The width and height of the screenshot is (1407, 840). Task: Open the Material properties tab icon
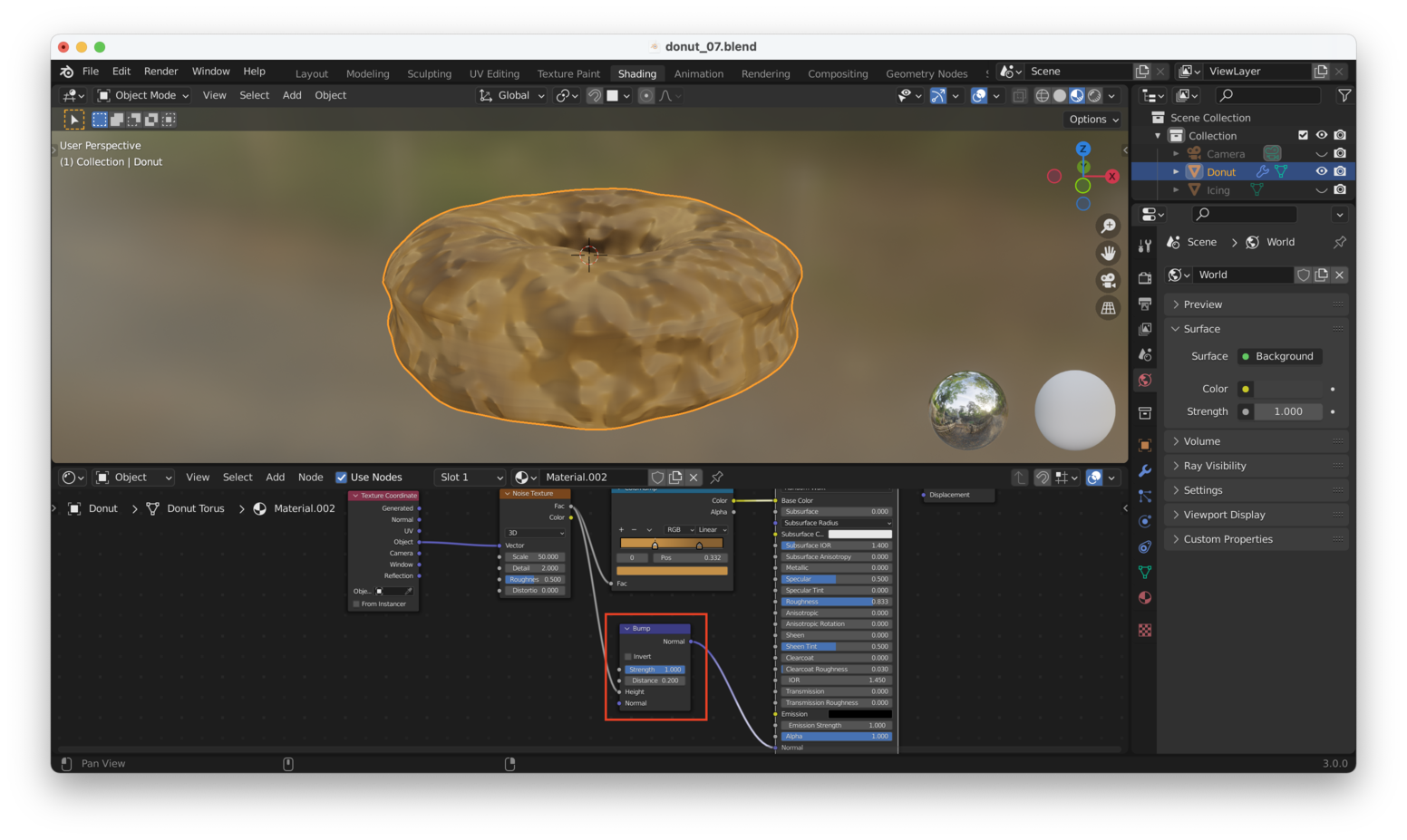[x=1145, y=598]
